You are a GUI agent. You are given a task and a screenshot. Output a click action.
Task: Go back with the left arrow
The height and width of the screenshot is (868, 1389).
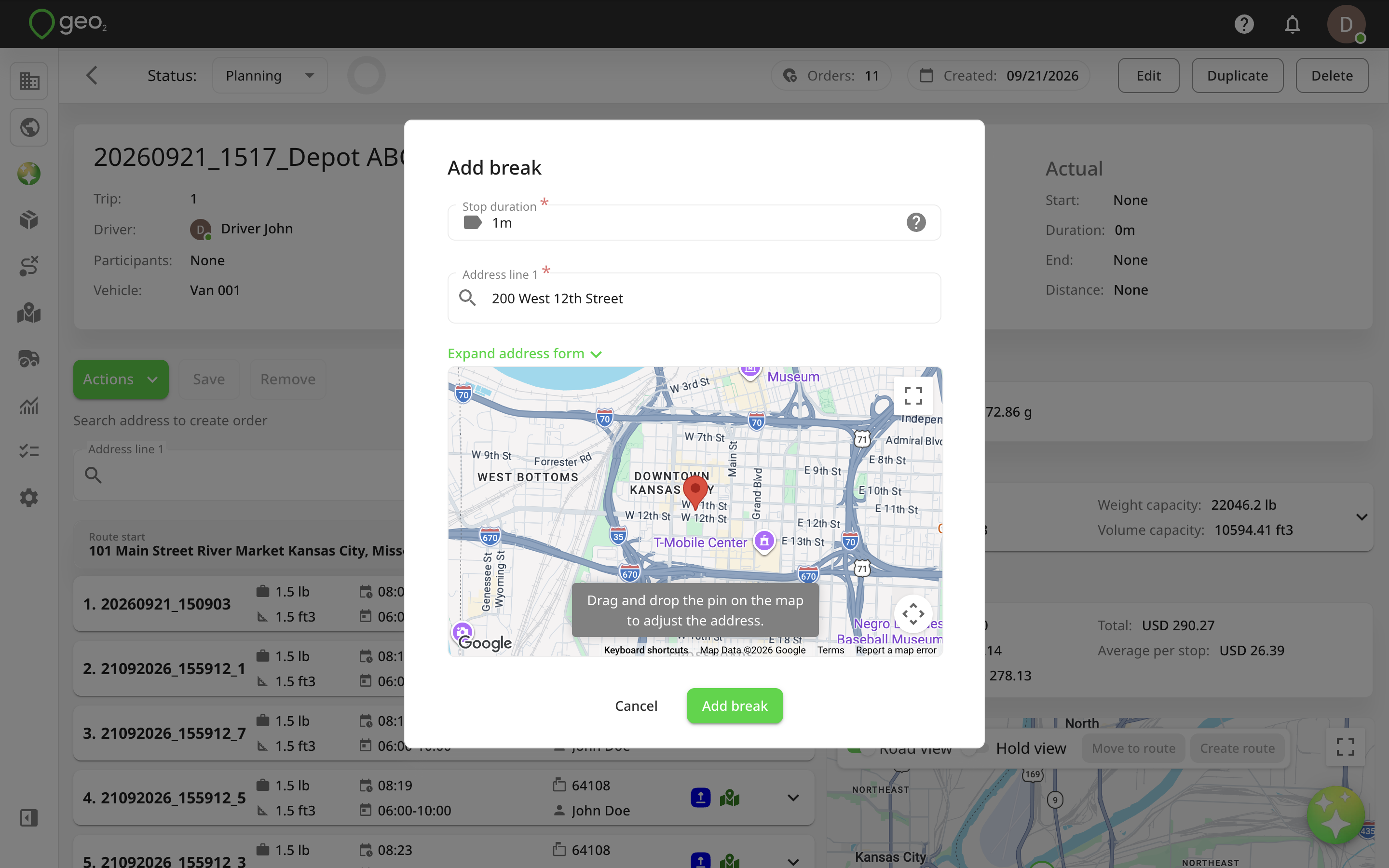pyautogui.click(x=92, y=75)
